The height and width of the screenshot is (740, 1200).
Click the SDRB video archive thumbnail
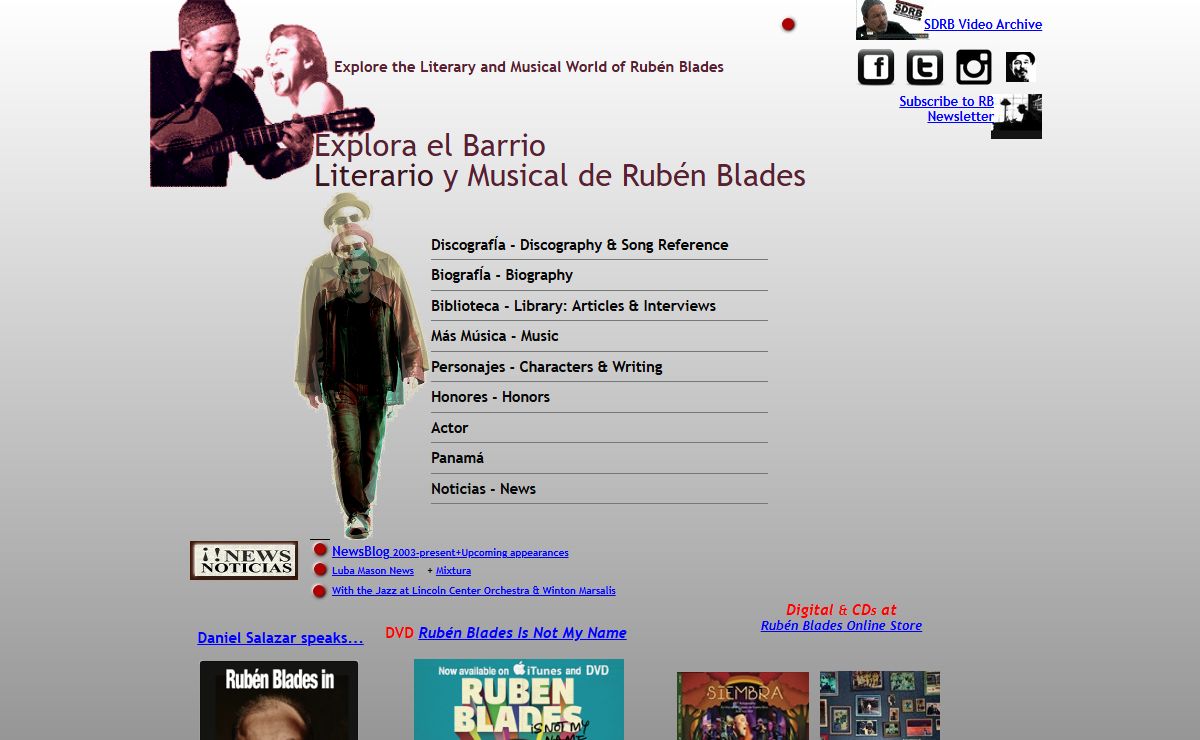pyautogui.click(x=891, y=20)
